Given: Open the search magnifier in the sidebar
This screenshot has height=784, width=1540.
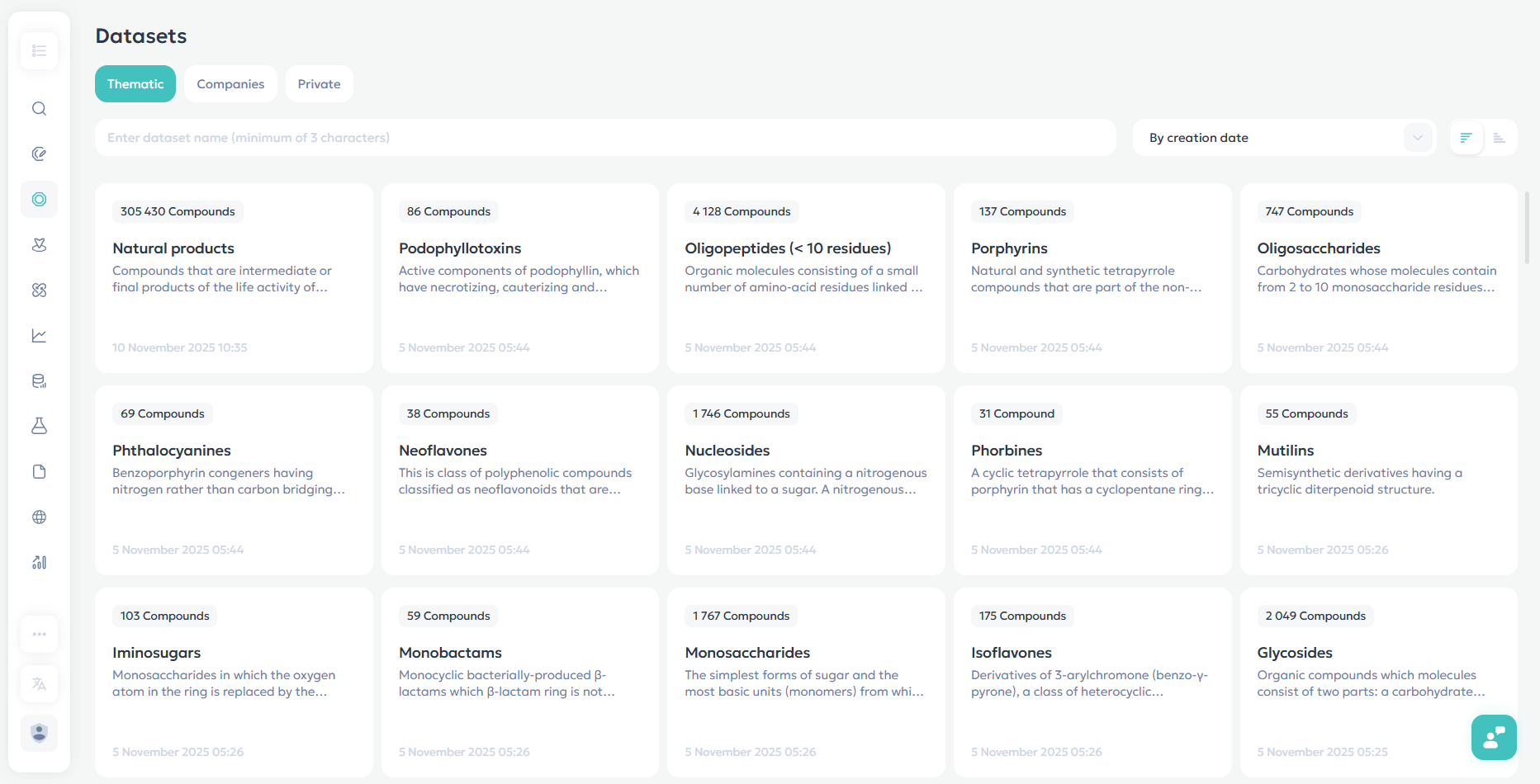Looking at the screenshot, I should click(x=39, y=109).
